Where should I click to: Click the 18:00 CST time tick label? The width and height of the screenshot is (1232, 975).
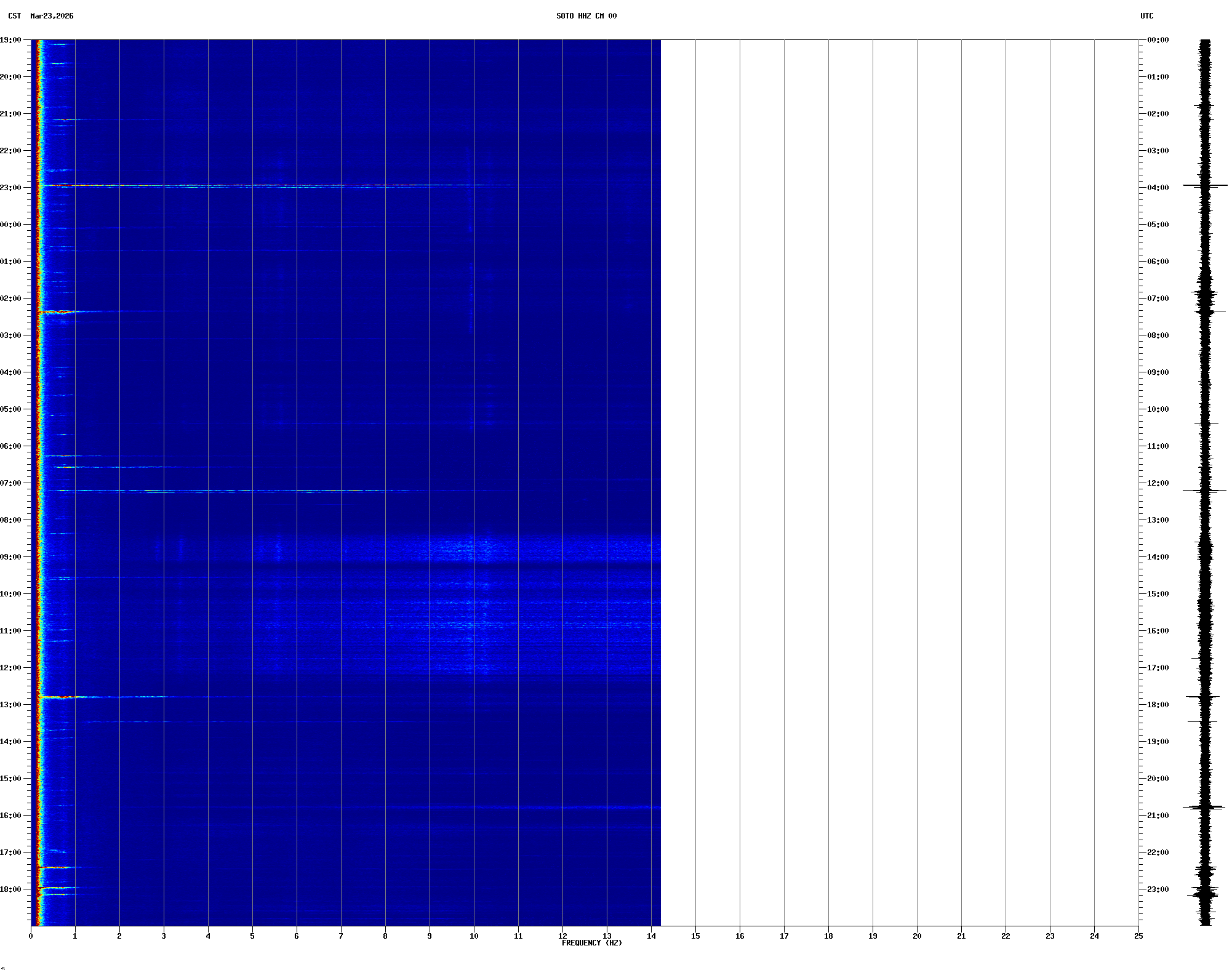(10, 889)
